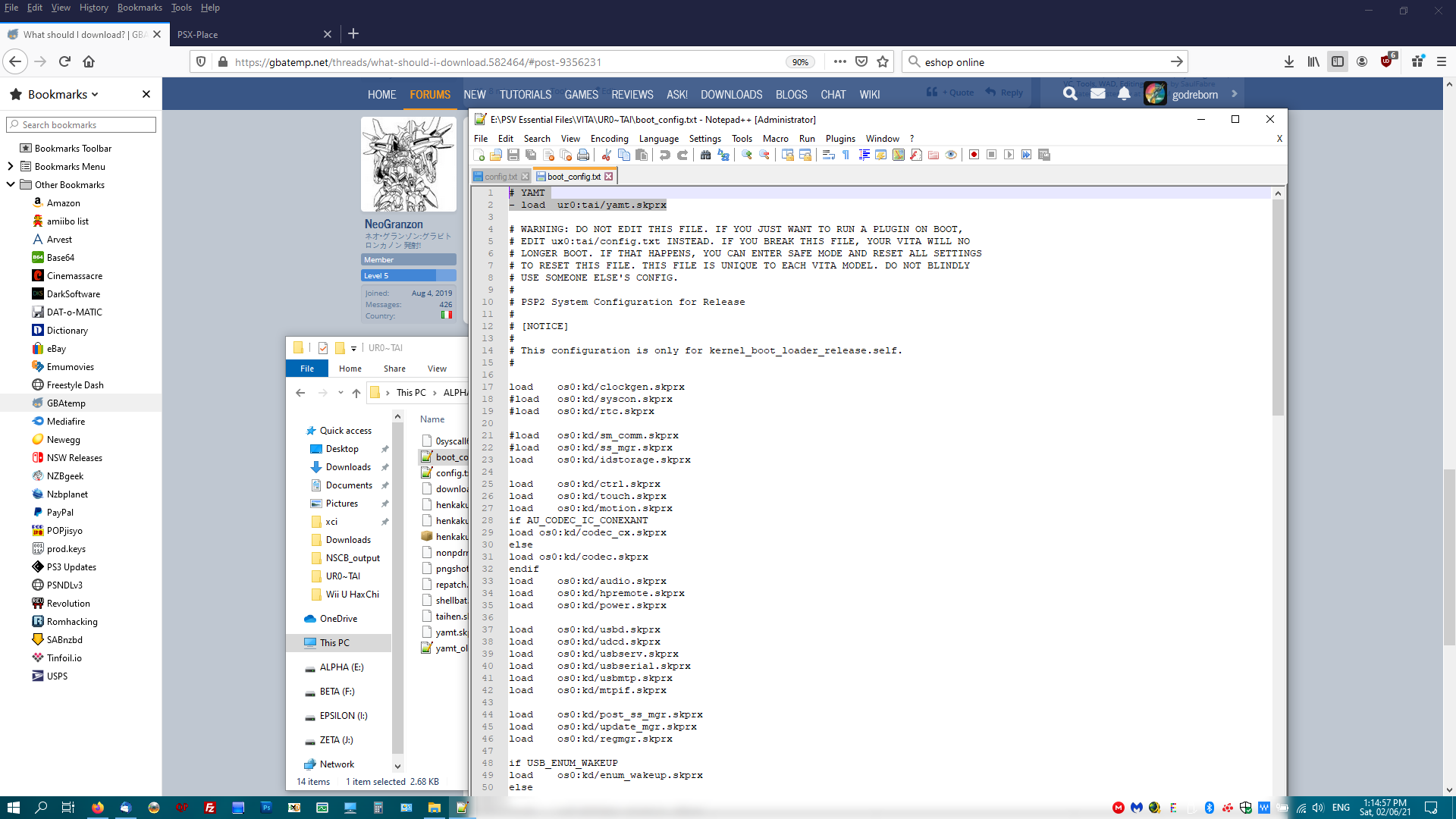
Task: Click FORUMS link in GBAtemp navigation
Action: click(430, 95)
